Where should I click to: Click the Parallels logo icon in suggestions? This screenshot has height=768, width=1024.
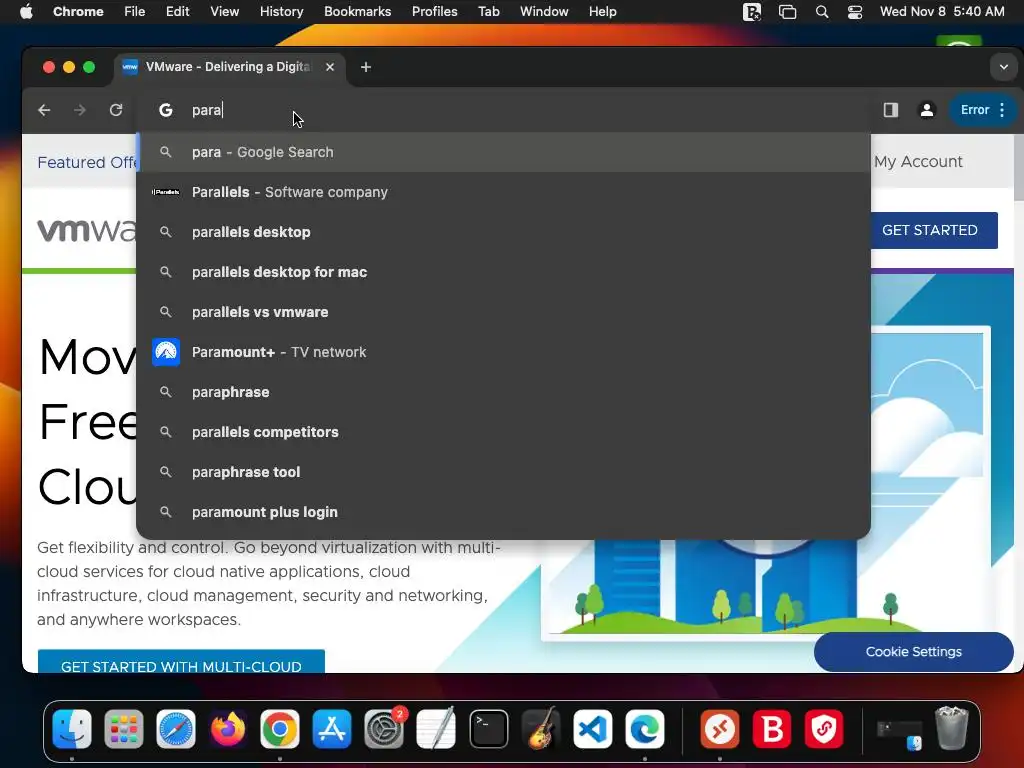click(x=166, y=192)
